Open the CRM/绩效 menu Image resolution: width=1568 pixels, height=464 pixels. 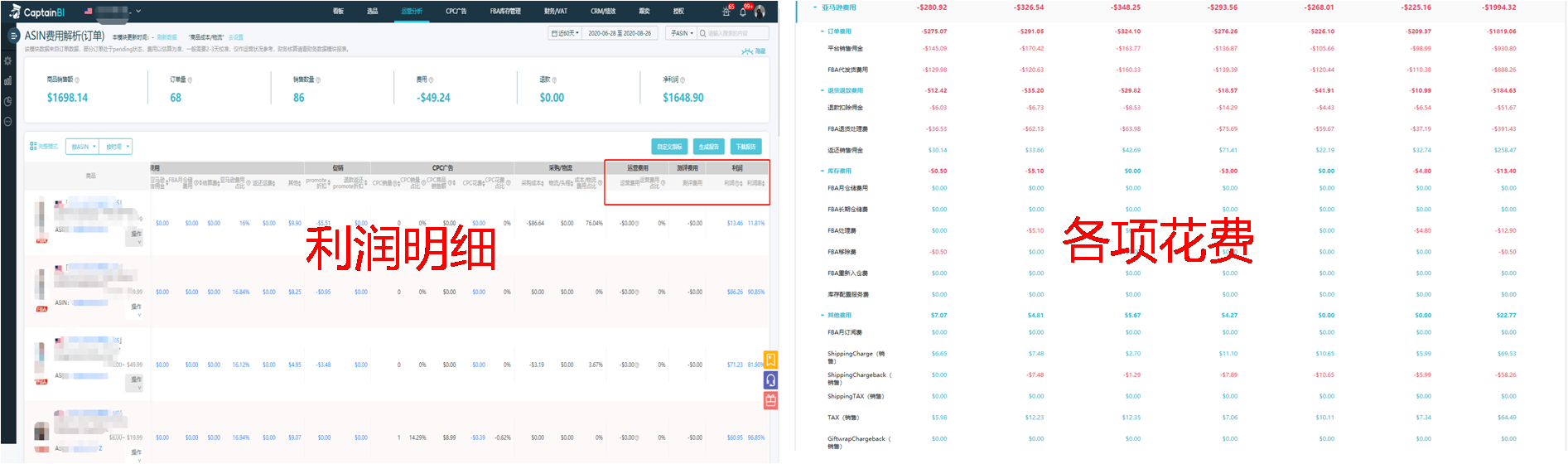click(603, 12)
